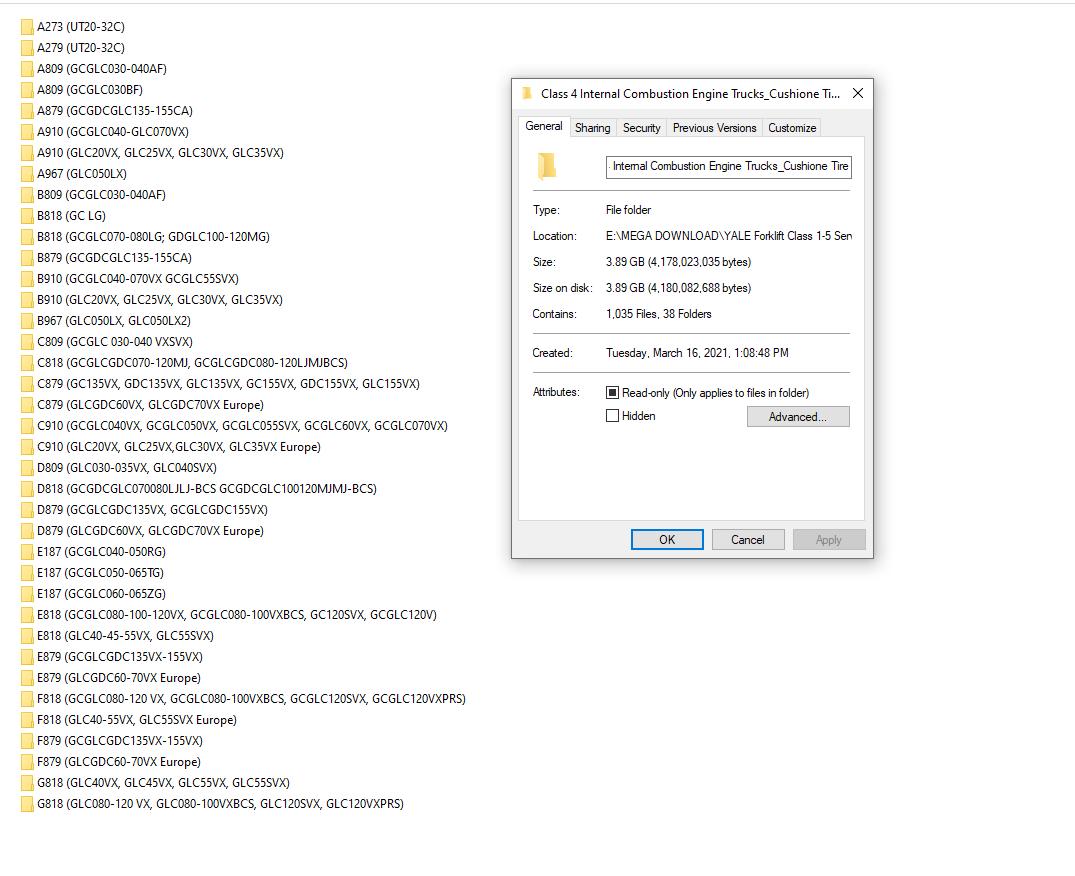Click folder icon of A967 (GLC050LX)
The width and height of the screenshot is (1075, 876).
pos(27,174)
